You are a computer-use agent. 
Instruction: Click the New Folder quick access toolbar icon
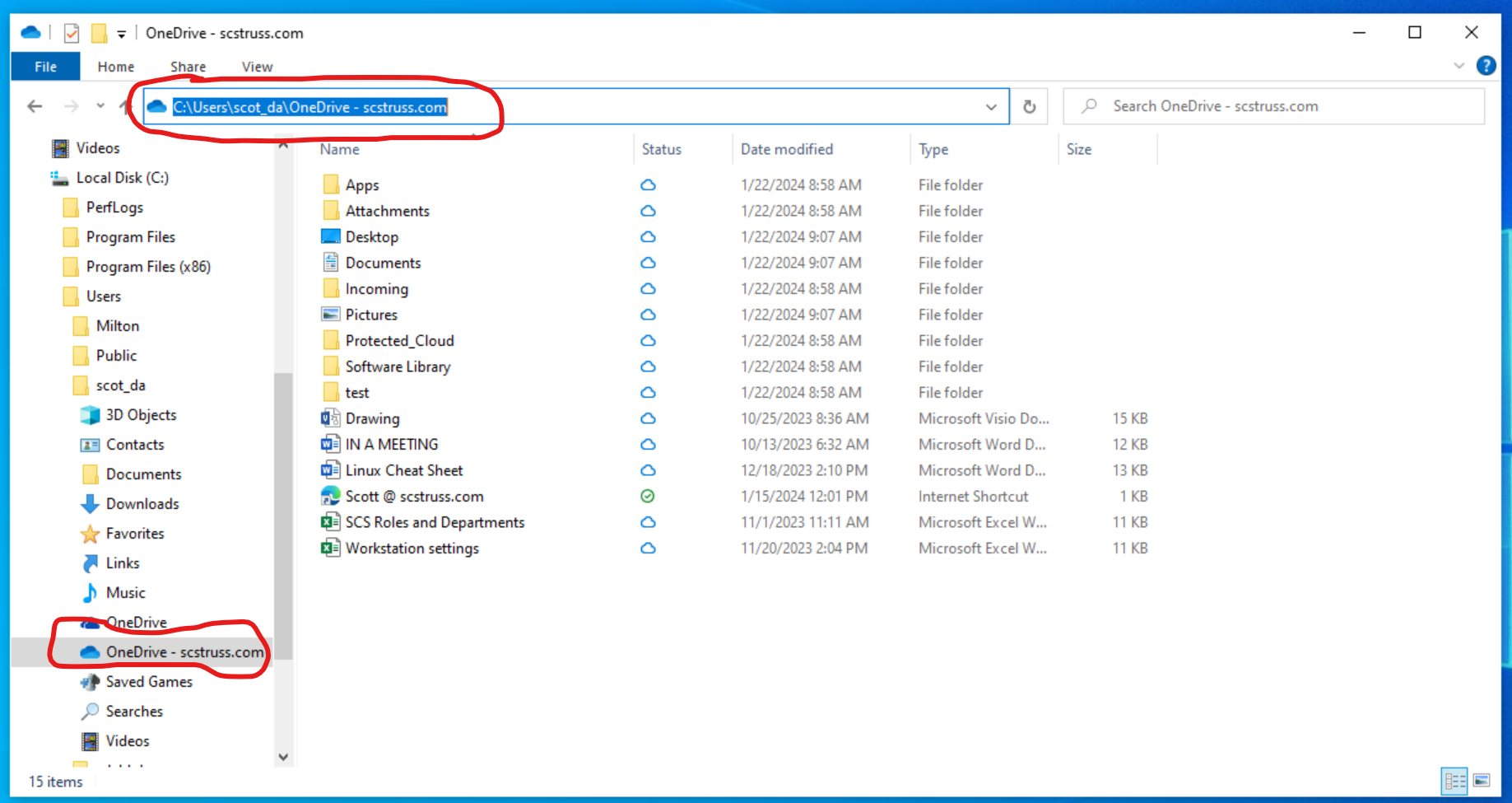coord(99,33)
